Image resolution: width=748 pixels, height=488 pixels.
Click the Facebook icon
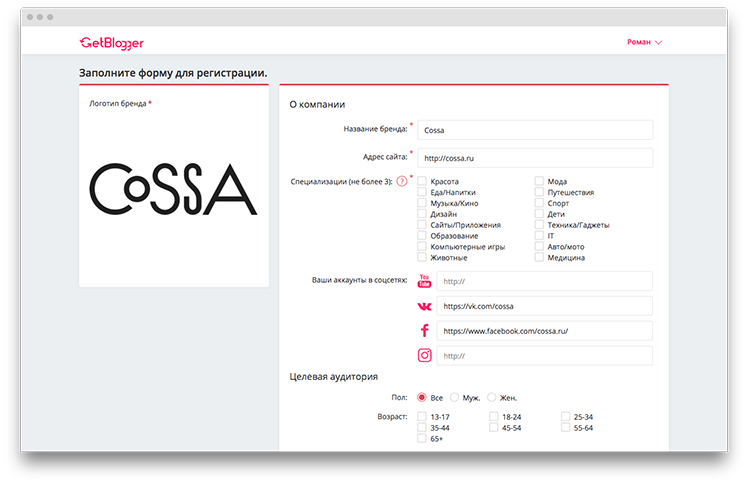pyautogui.click(x=425, y=331)
